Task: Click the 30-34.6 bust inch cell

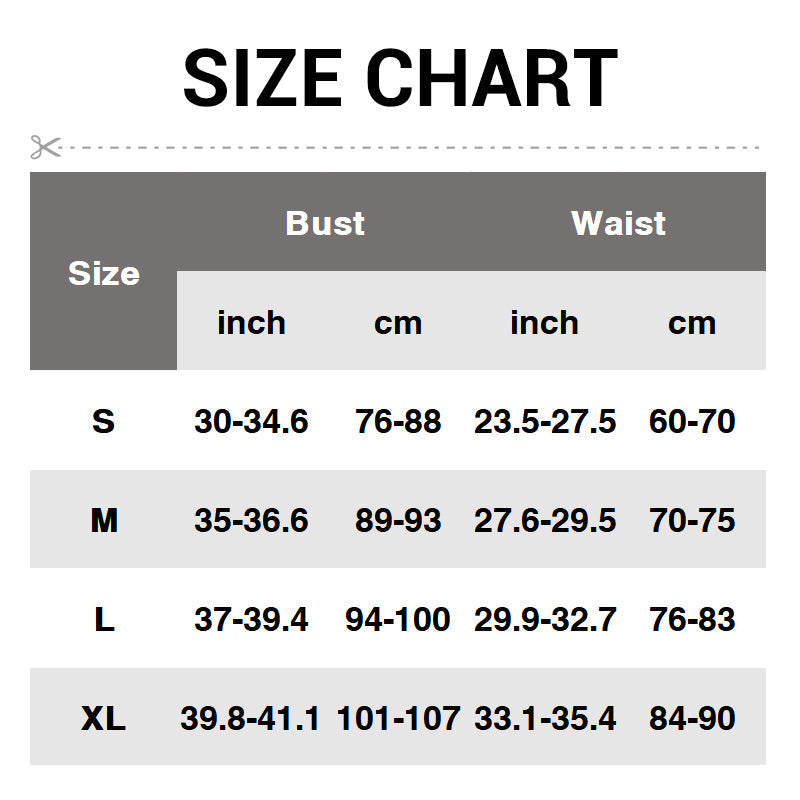Action: point(251,421)
